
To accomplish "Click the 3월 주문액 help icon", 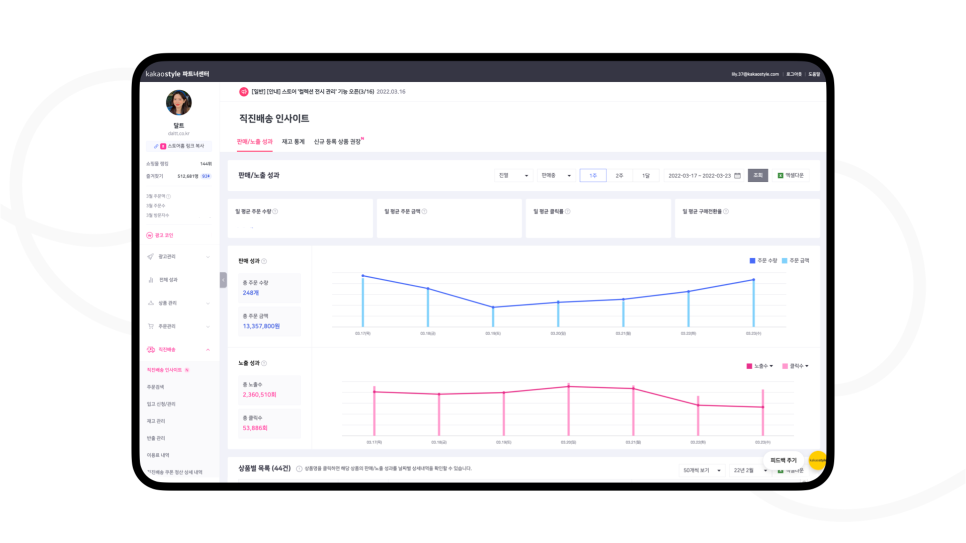I will pos(168,197).
